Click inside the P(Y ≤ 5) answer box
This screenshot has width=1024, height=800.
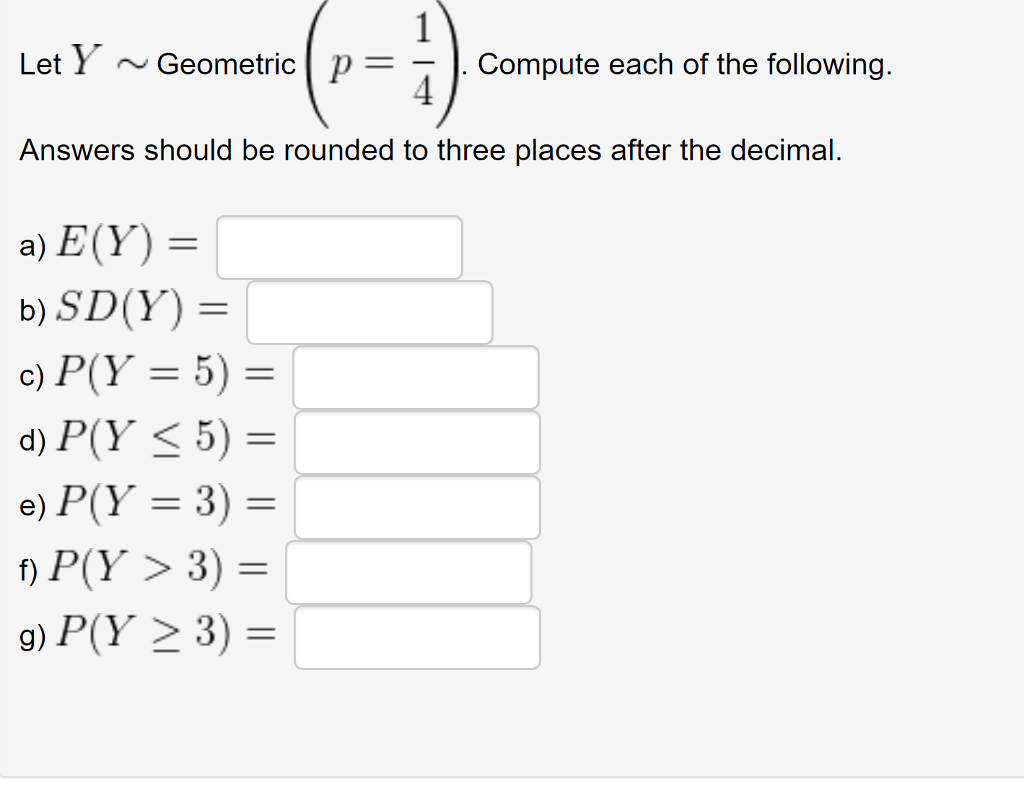(417, 441)
